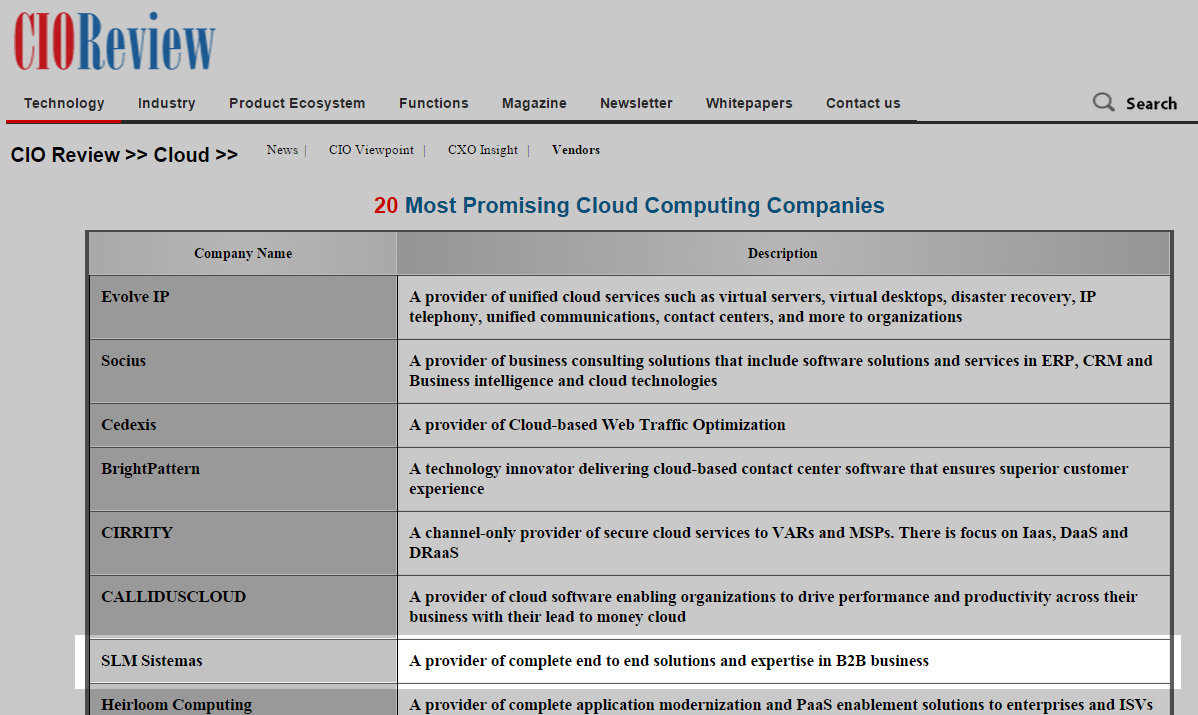Select the CALLIDUSCLOUD company name
This screenshot has height=715, width=1198.
point(173,597)
